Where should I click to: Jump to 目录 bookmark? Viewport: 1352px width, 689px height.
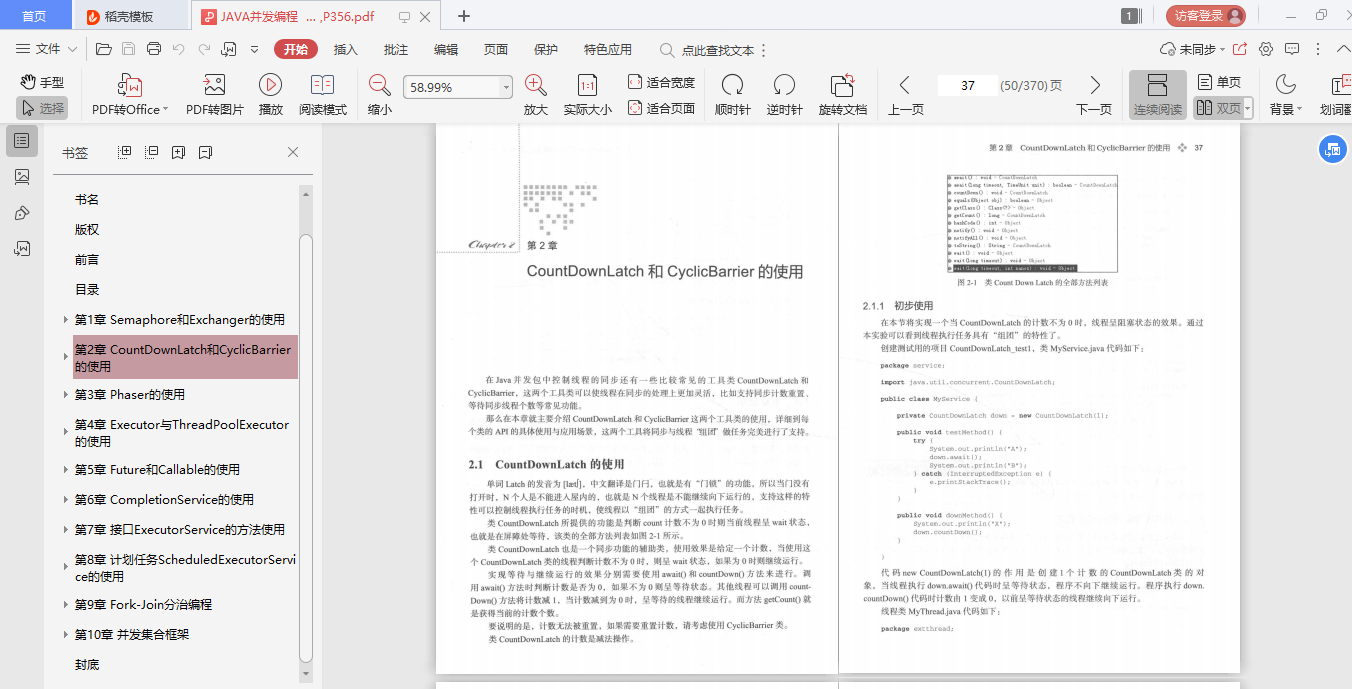(x=87, y=290)
